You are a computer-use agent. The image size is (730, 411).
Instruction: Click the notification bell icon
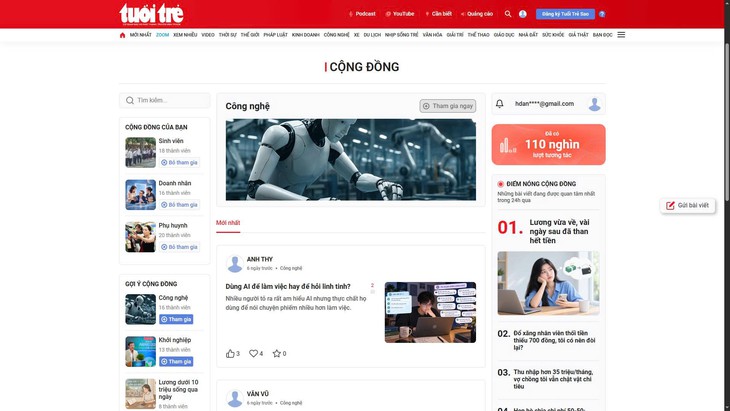click(500, 104)
